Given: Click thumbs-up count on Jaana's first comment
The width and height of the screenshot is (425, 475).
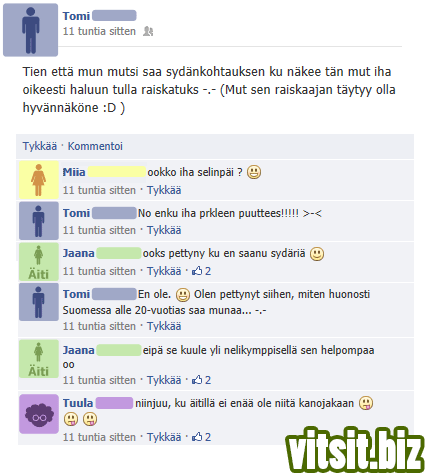Looking at the screenshot, I should 201,271.
